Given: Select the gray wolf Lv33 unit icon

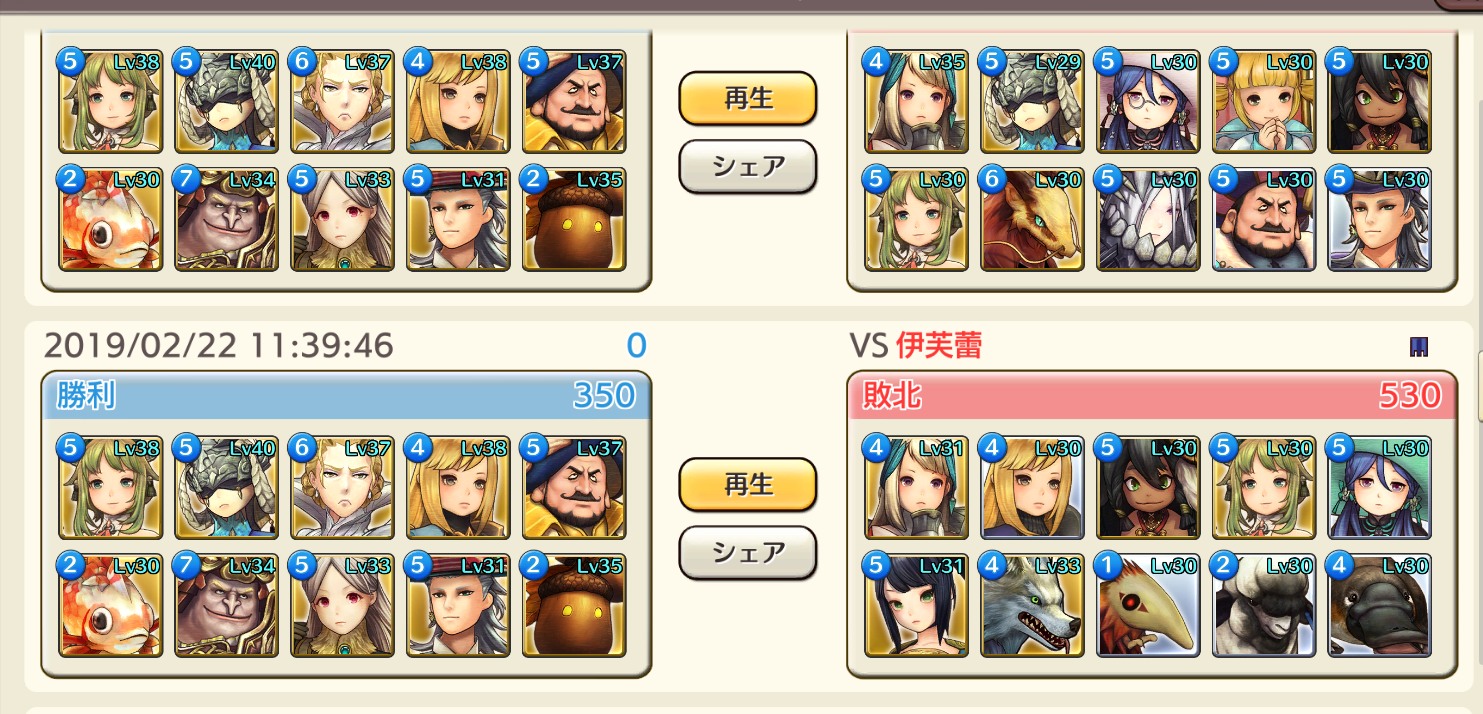Looking at the screenshot, I should coord(1032,605).
